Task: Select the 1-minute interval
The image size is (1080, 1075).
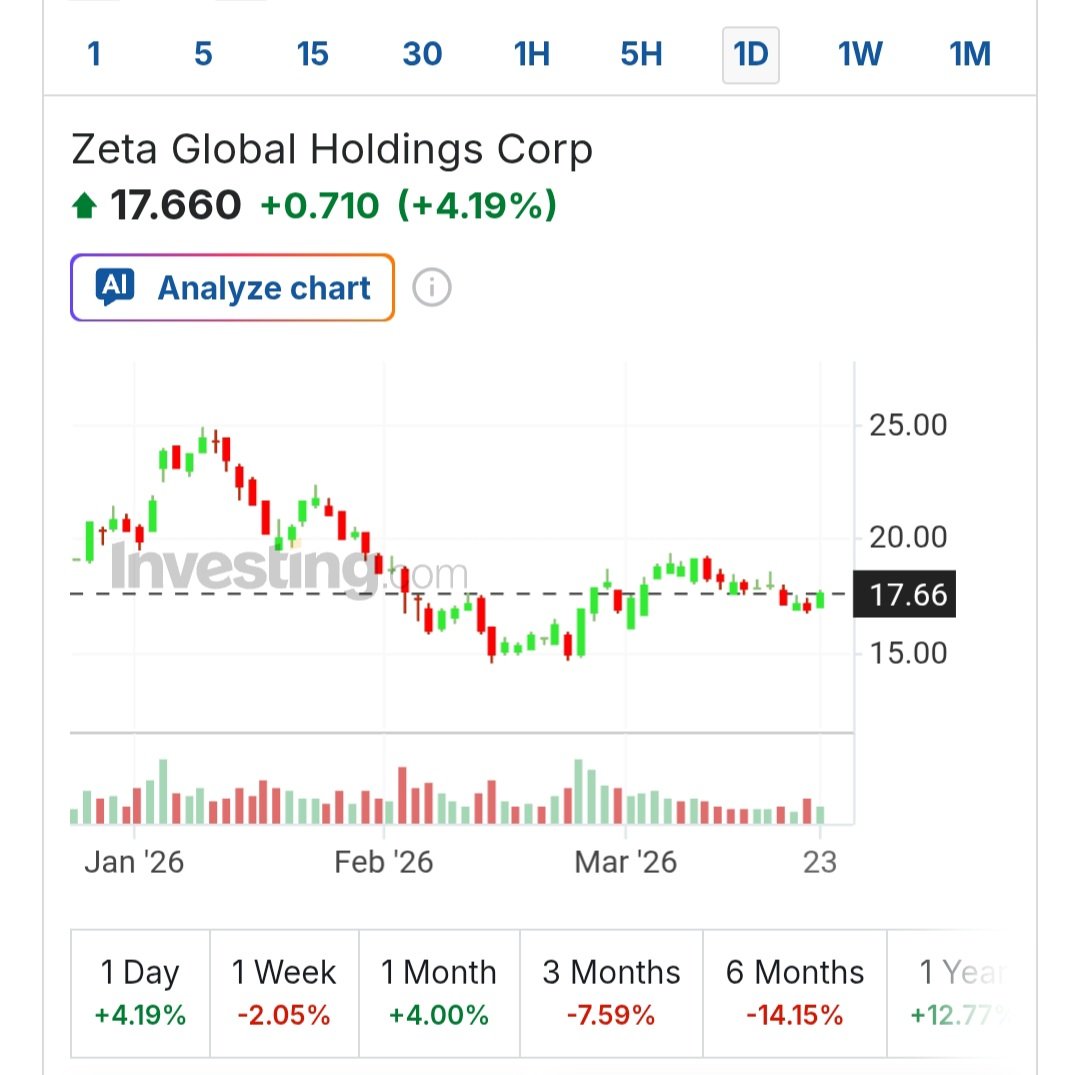Action: [94, 55]
